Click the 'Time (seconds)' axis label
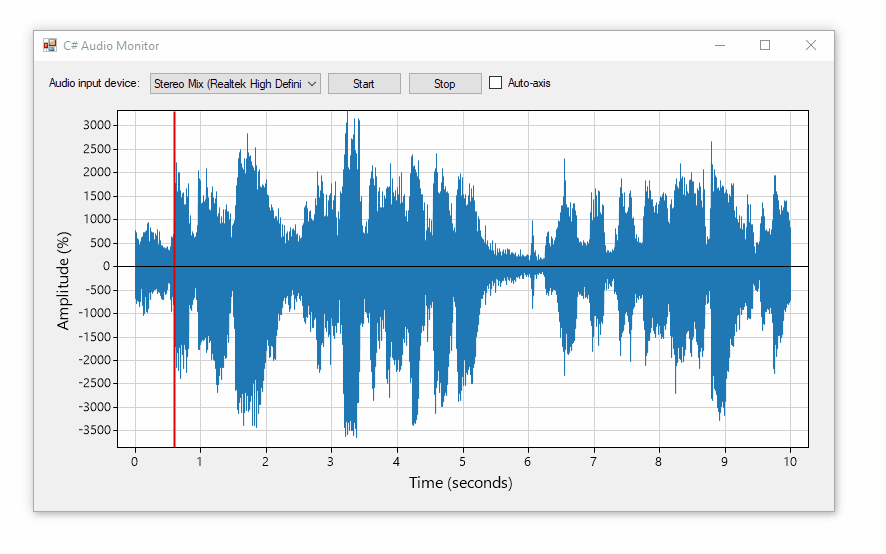The height and width of the screenshot is (554, 886). tap(461, 483)
